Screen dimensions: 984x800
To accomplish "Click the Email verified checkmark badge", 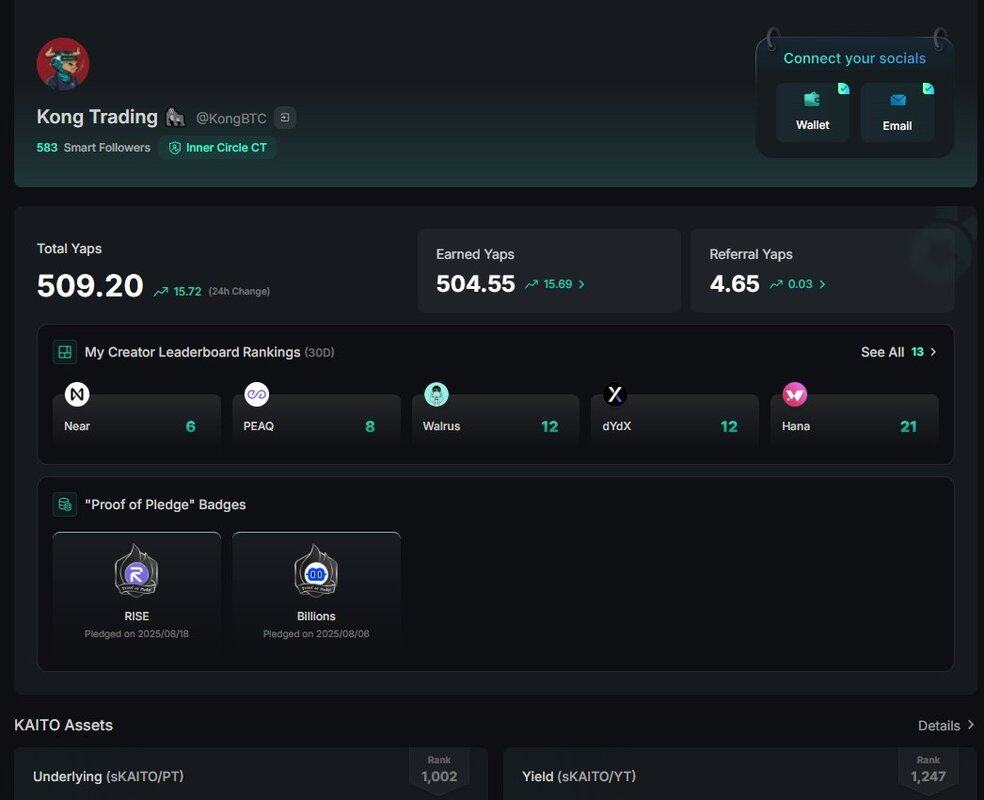I will (x=928, y=88).
